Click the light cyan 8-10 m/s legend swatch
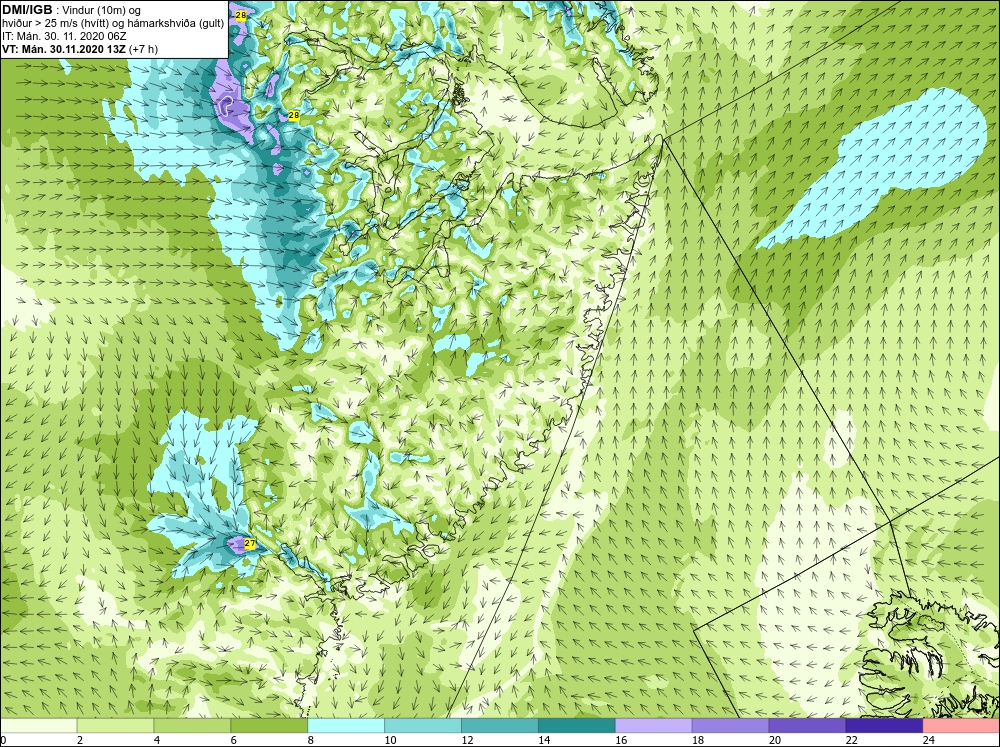Image resolution: width=1000 pixels, height=747 pixels. 346,726
